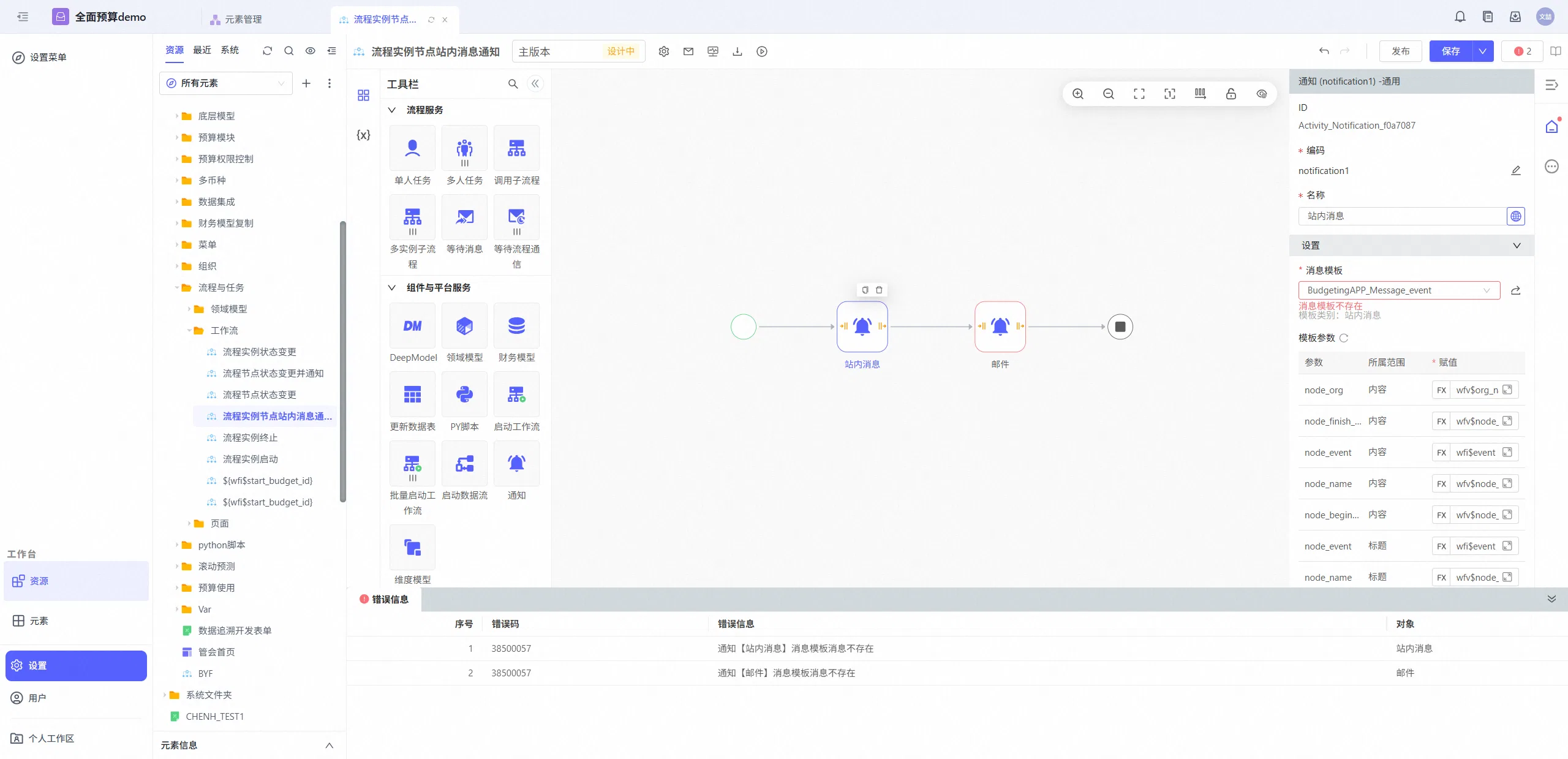Edit the notification1 code field
Viewport: 1568px width, 759px height.
(x=1515, y=171)
